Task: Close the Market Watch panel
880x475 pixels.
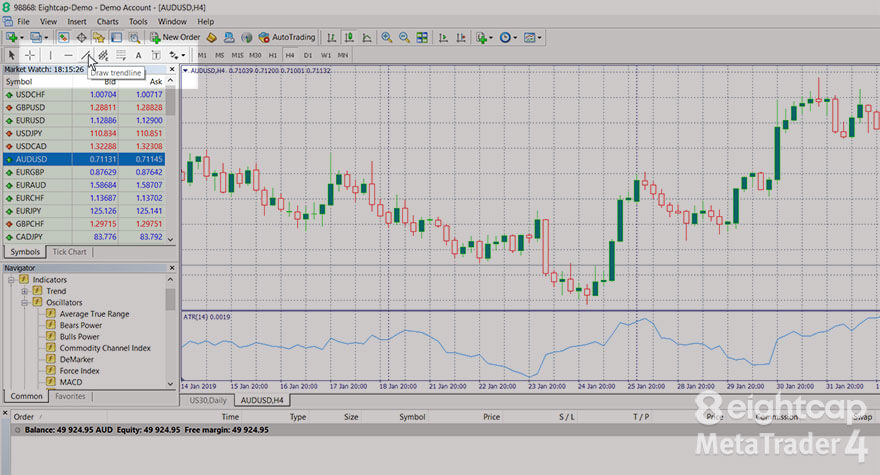Action: (x=172, y=69)
